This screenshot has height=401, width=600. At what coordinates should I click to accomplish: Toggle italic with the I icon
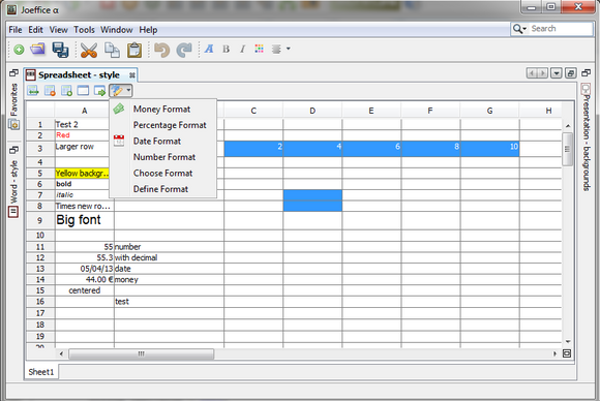coord(243,49)
